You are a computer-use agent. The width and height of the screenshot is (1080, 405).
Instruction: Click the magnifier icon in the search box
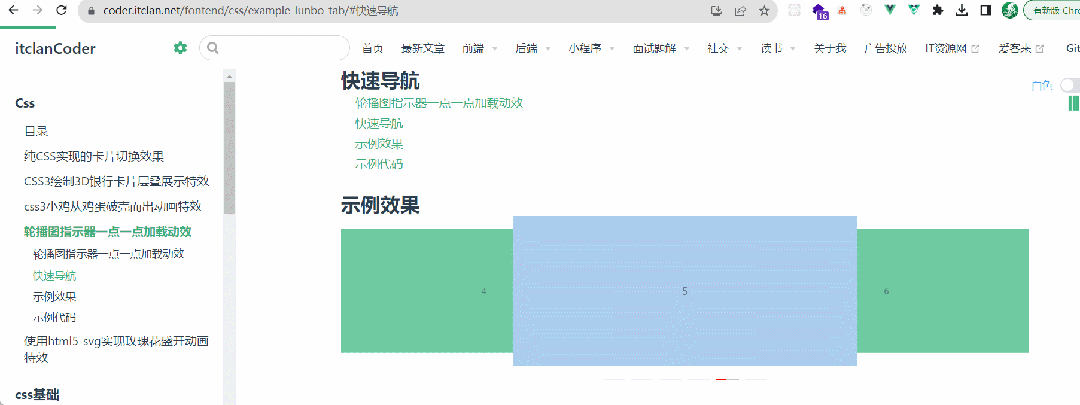[x=213, y=48]
